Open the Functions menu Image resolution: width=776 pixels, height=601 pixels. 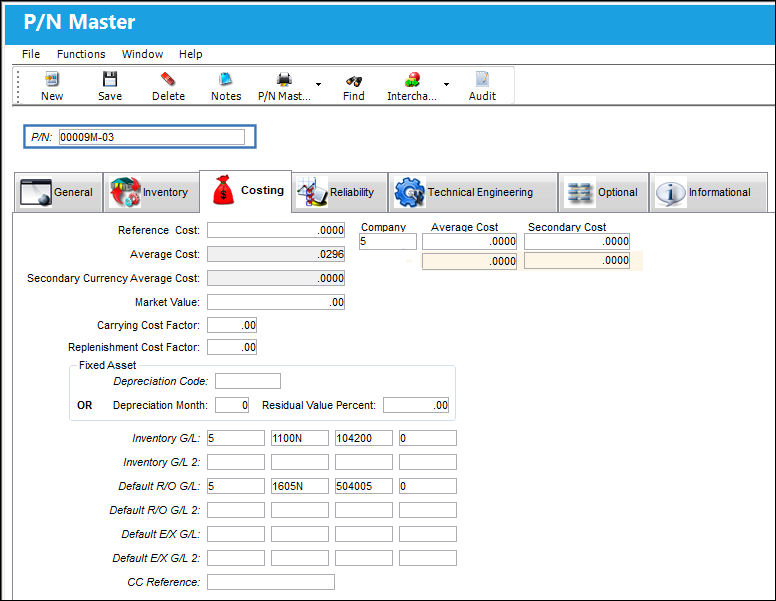coord(81,54)
